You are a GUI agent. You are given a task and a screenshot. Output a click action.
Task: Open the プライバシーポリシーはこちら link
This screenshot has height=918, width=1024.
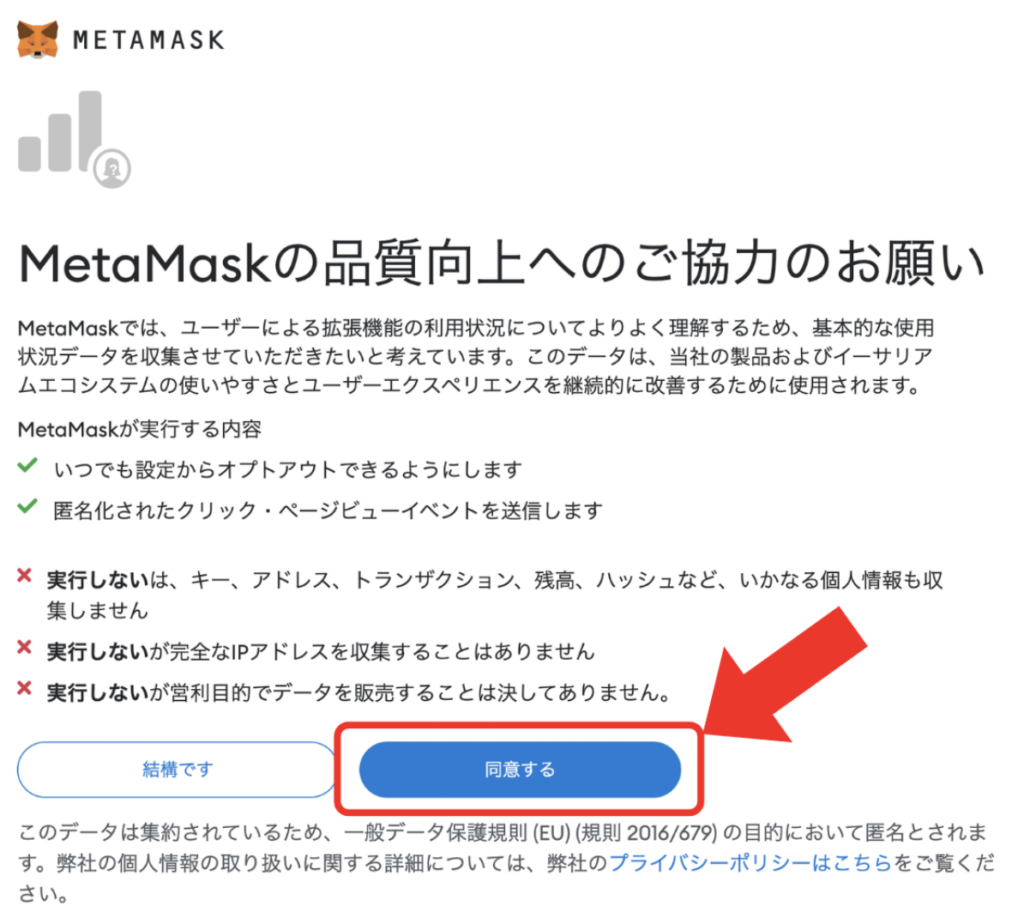click(750, 863)
